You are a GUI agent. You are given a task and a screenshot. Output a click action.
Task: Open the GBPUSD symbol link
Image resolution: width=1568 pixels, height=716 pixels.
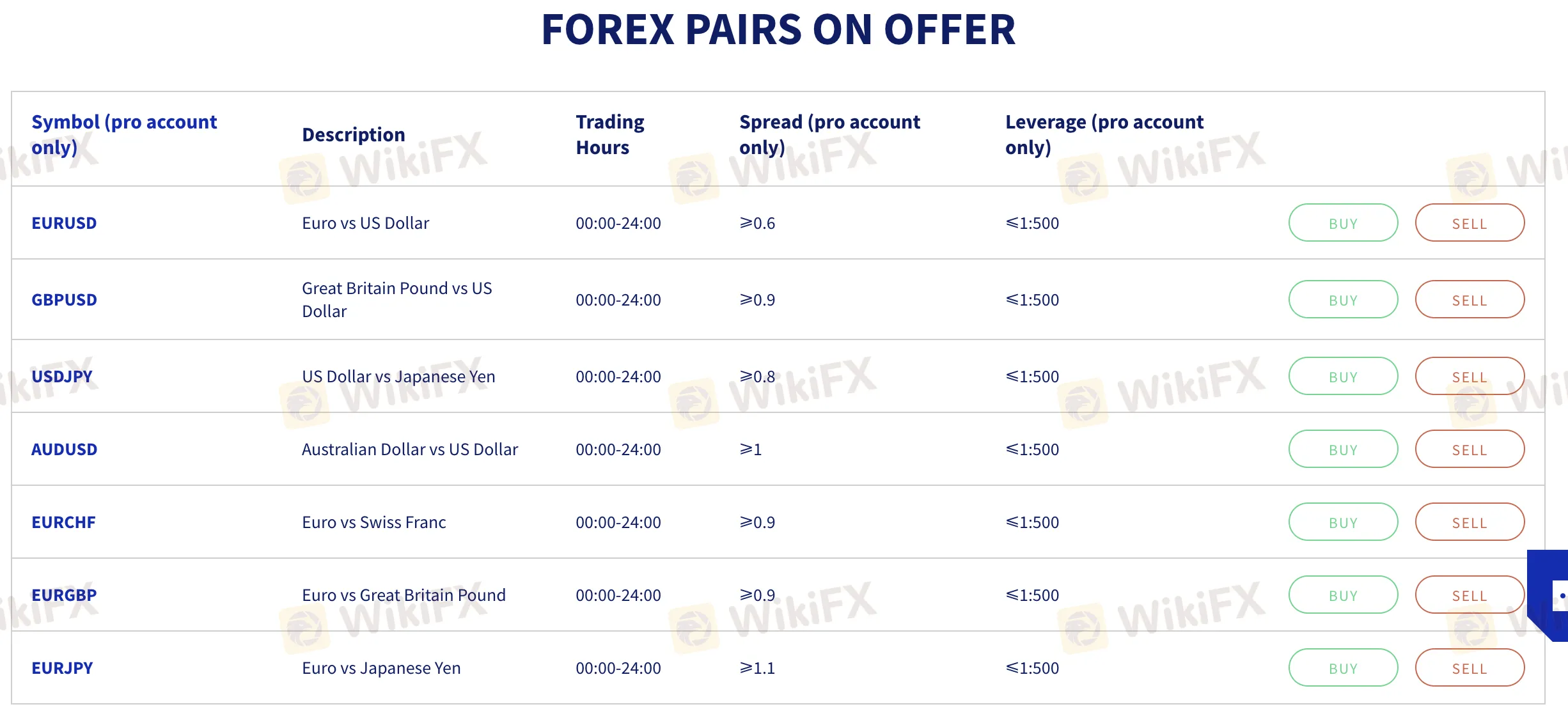click(x=64, y=300)
